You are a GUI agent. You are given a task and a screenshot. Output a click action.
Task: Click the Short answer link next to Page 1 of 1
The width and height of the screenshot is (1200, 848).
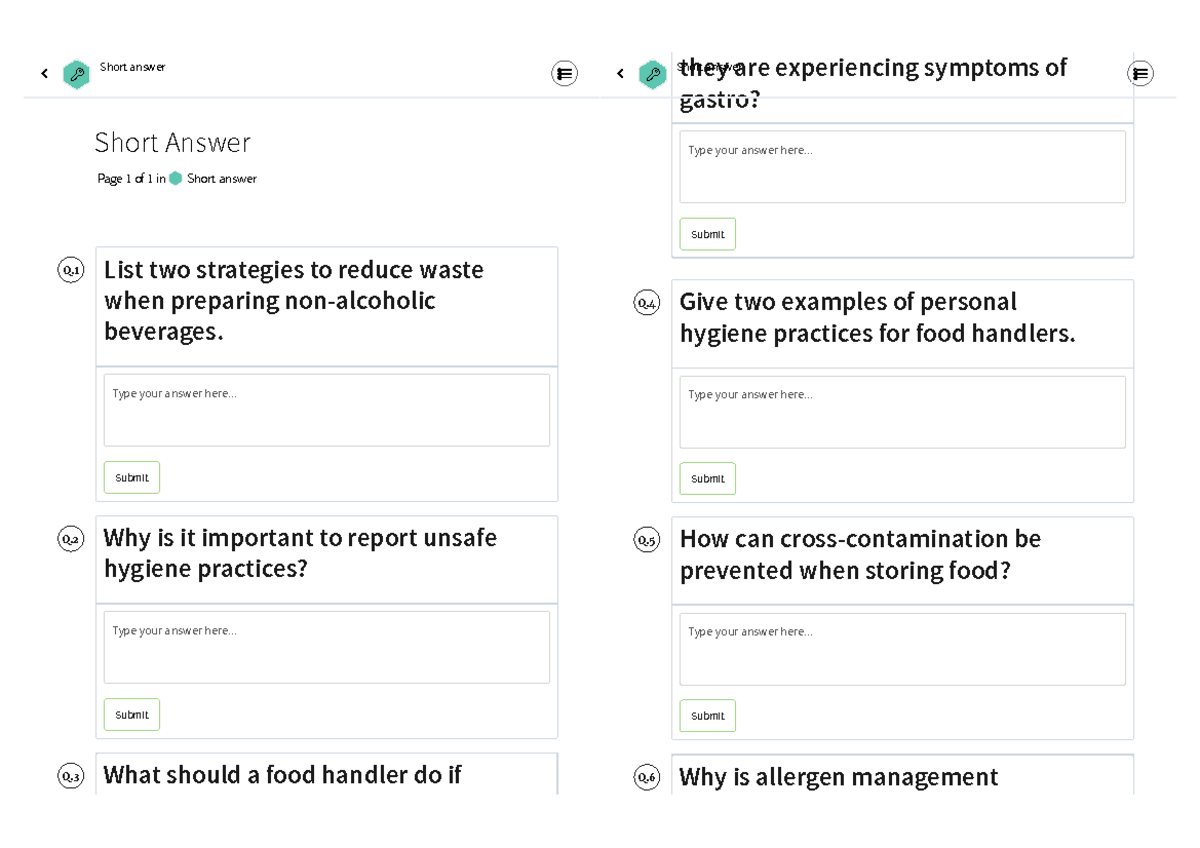(x=222, y=179)
